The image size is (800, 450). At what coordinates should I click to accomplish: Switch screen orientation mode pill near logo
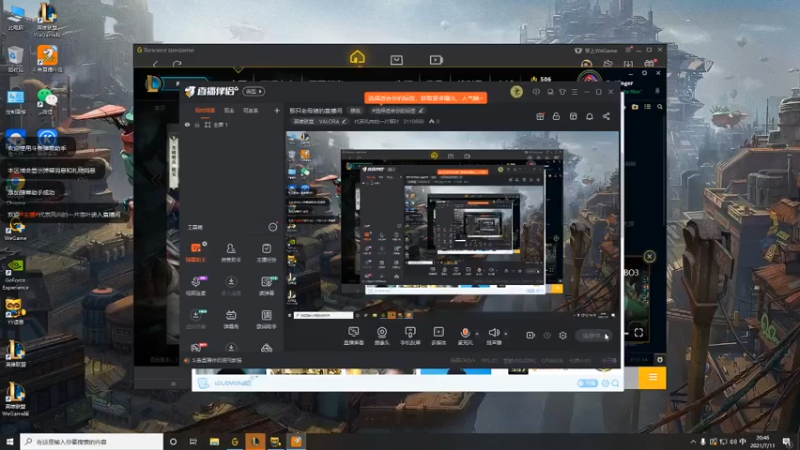tap(254, 91)
